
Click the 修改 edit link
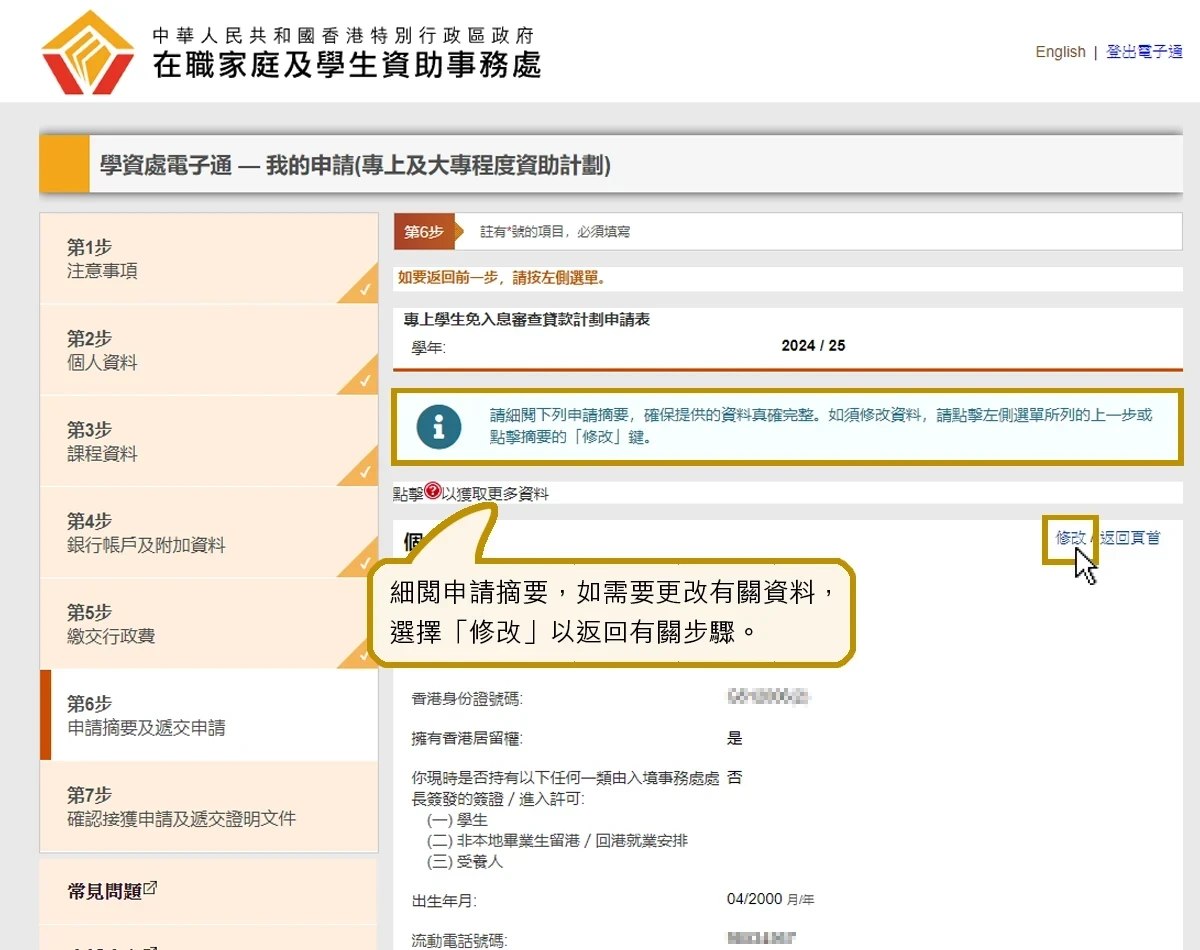(x=1069, y=537)
